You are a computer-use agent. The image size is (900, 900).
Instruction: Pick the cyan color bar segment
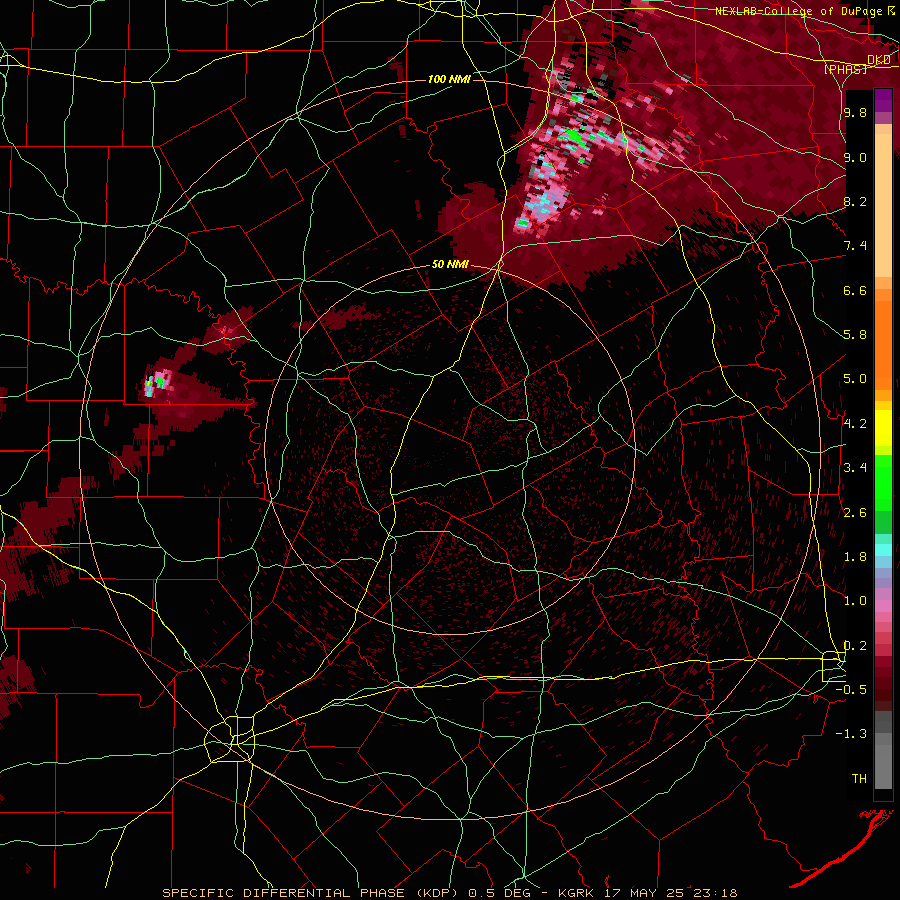(x=883, y=550)
